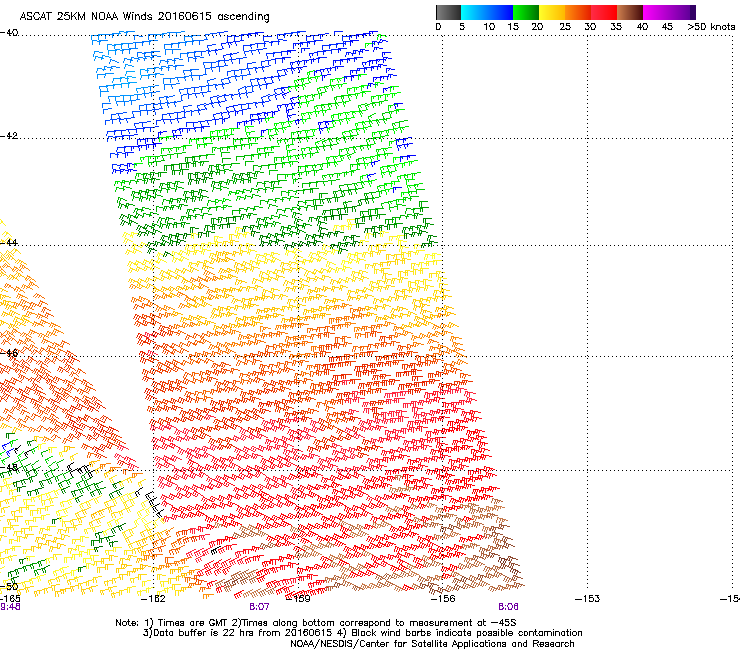Click the title 'ASCAT 25KM NOAA Winds 20160615 ascending'

(x=144, y=17)
